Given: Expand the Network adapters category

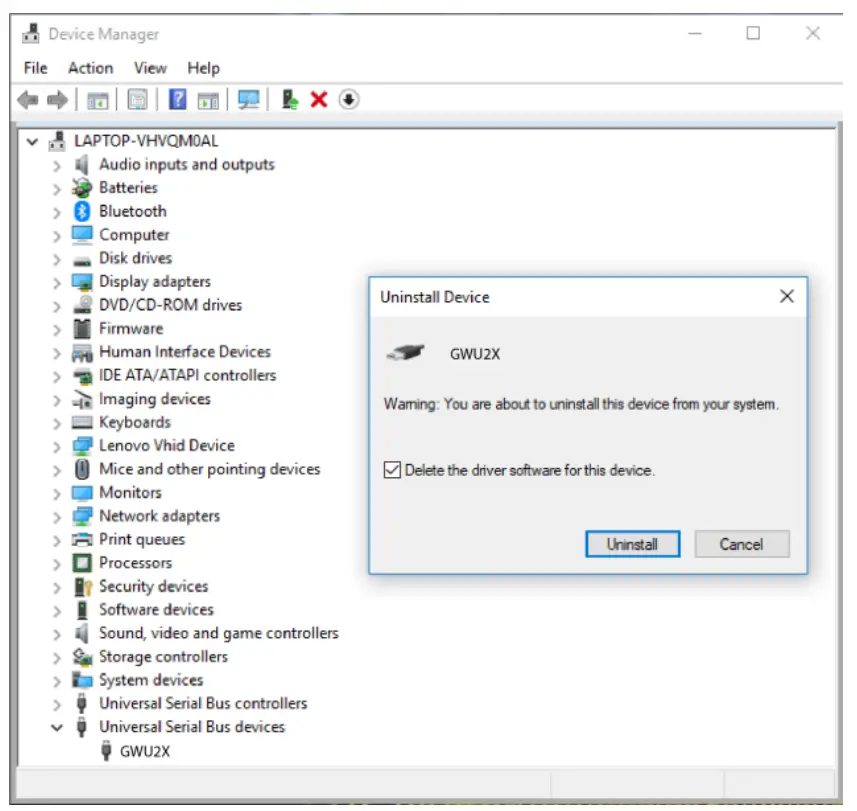Looking at the screenshot, I should (57, 516).
